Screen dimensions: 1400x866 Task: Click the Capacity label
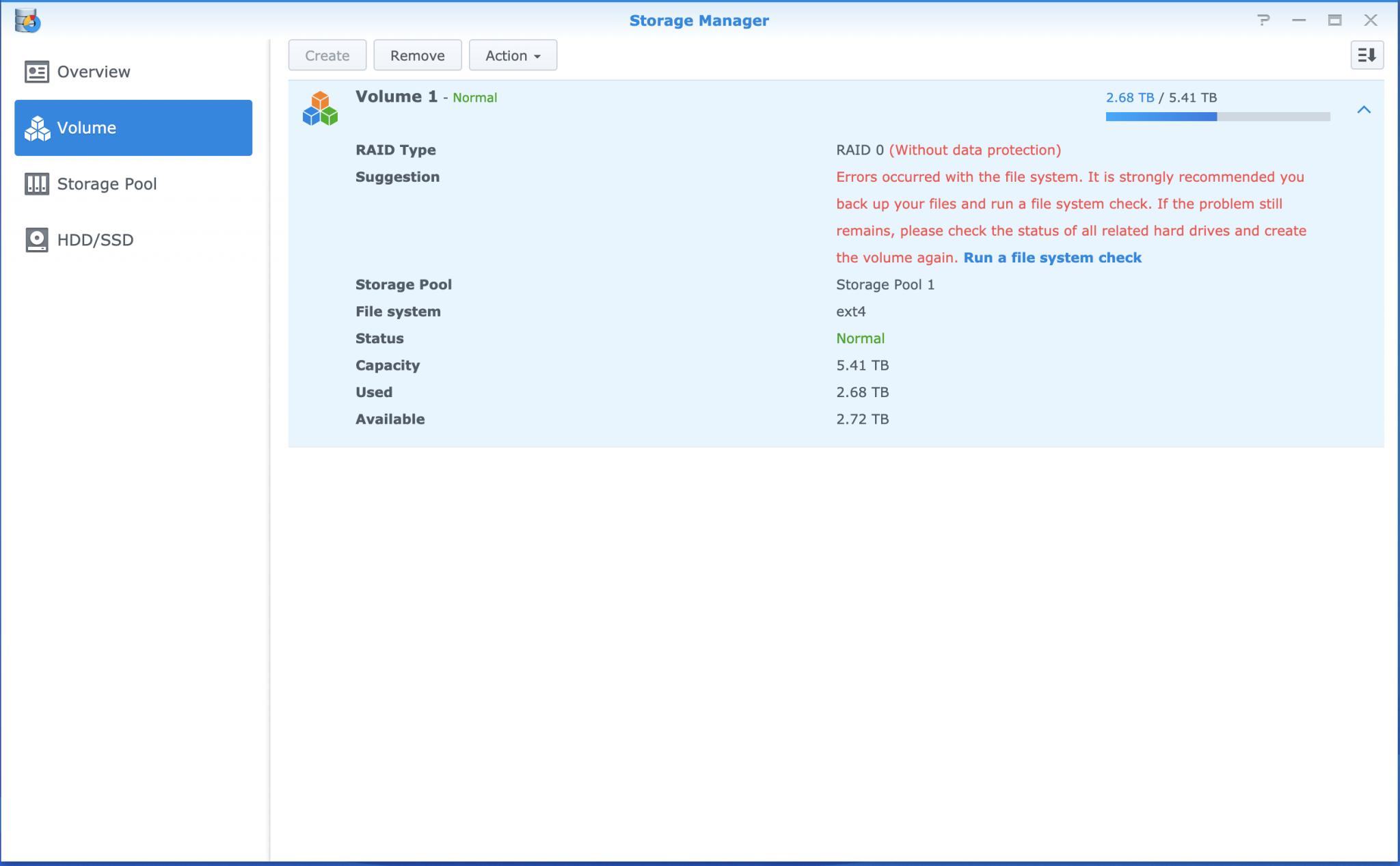pyautogui.click(x=388, y=365)
